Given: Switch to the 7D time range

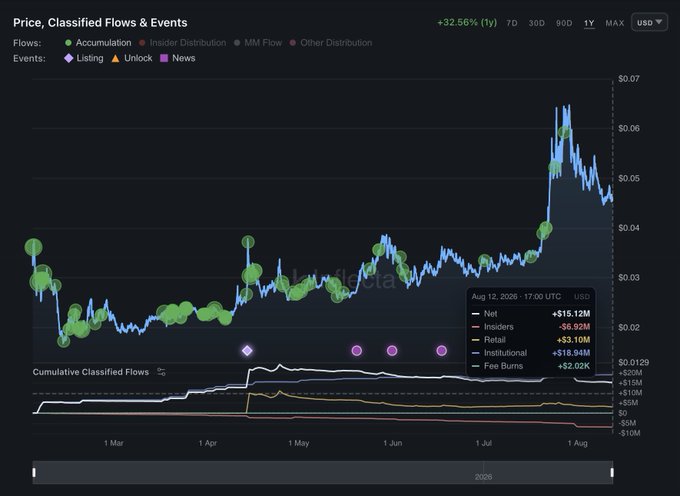Looking at the screenshot, I should [512, 23].
